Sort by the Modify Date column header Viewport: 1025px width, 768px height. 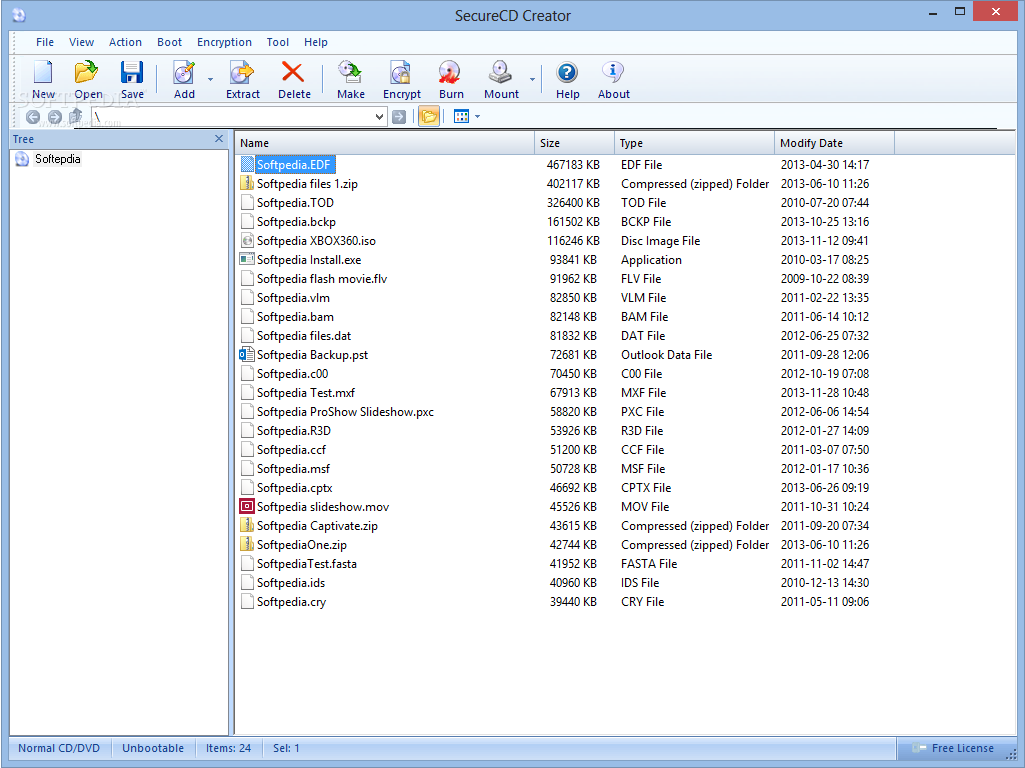(x=834, y=143)
